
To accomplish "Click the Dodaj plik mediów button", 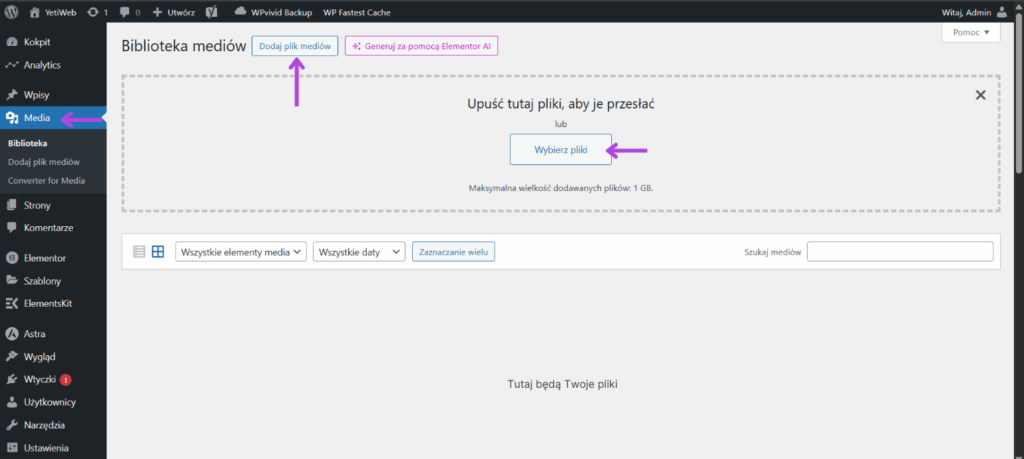I will click(x=294, y=47).
